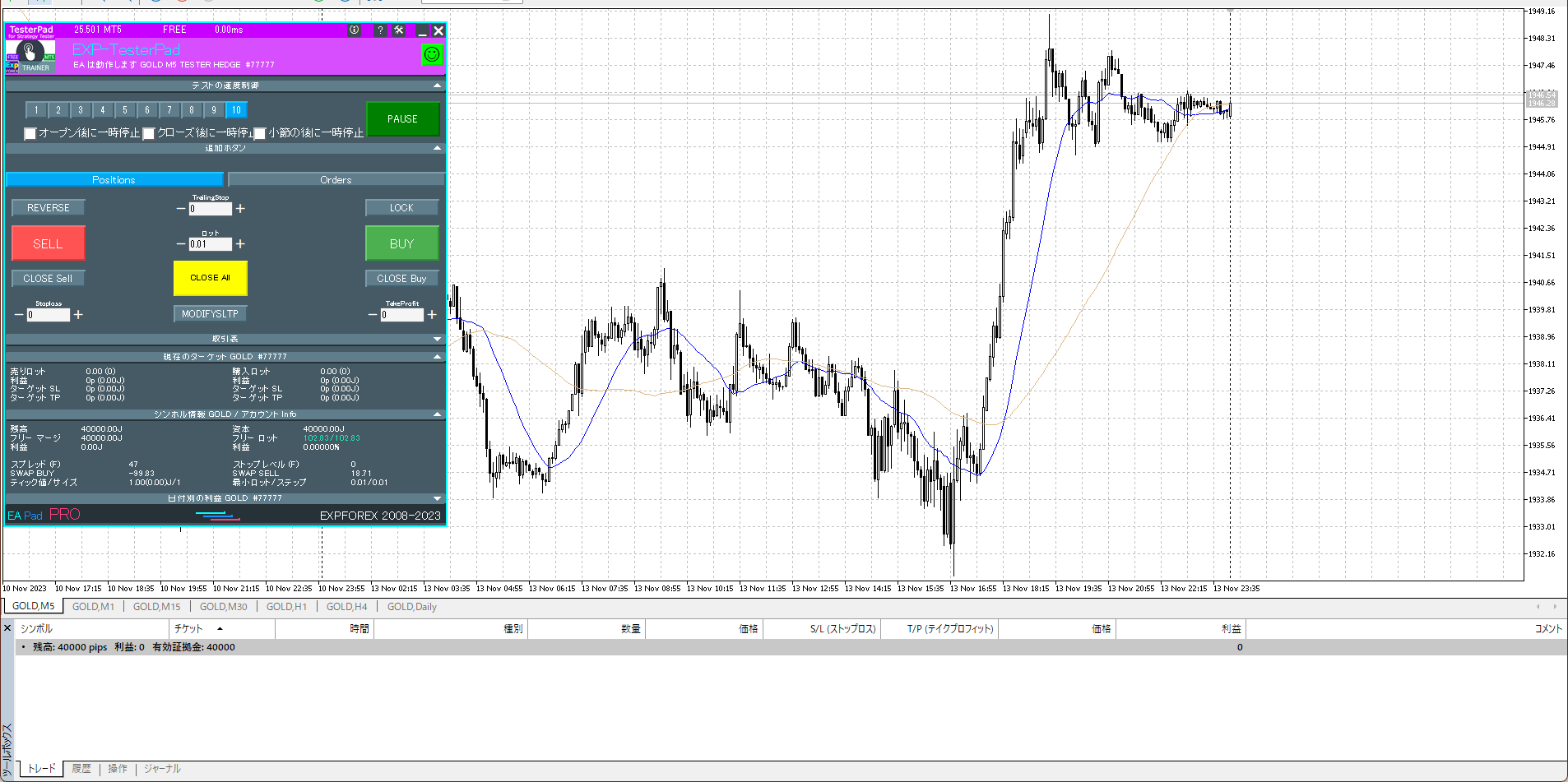This screenshot has width=1568, height=782.
Task: Increase TakeProfit with the plus icon
Action: click(432, 315)
